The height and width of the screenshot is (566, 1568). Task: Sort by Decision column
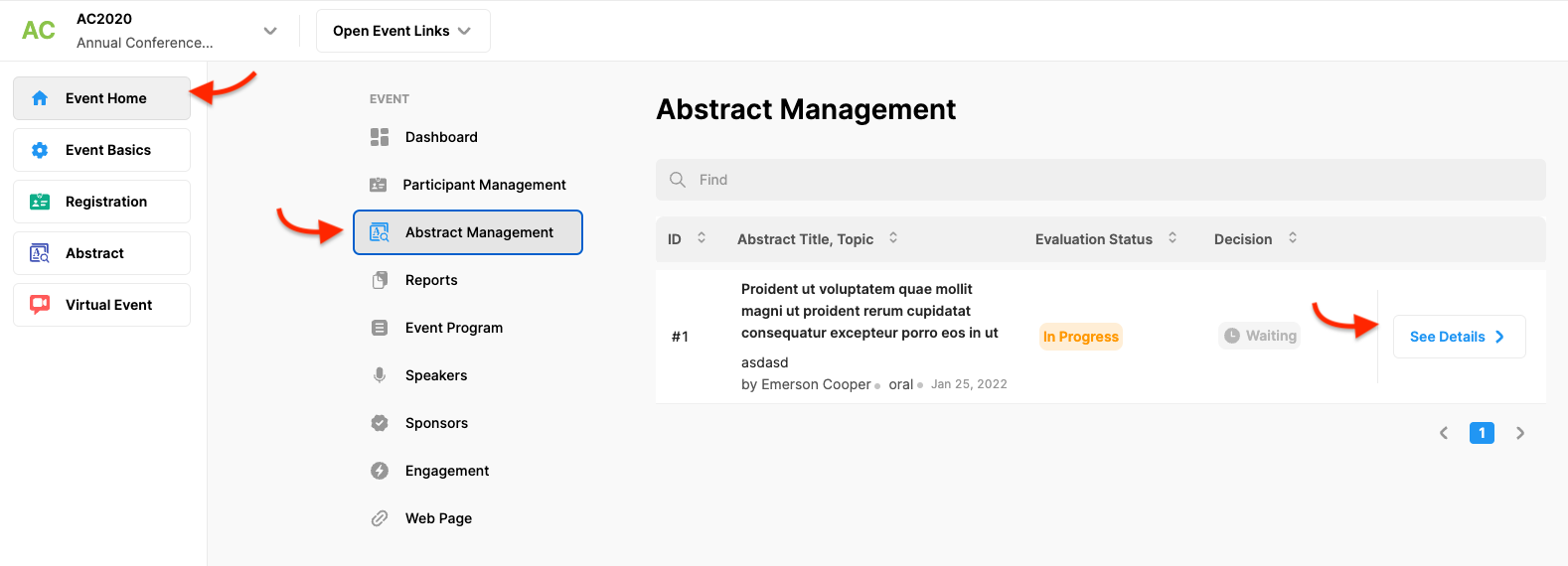click(x=1293, y=238)
